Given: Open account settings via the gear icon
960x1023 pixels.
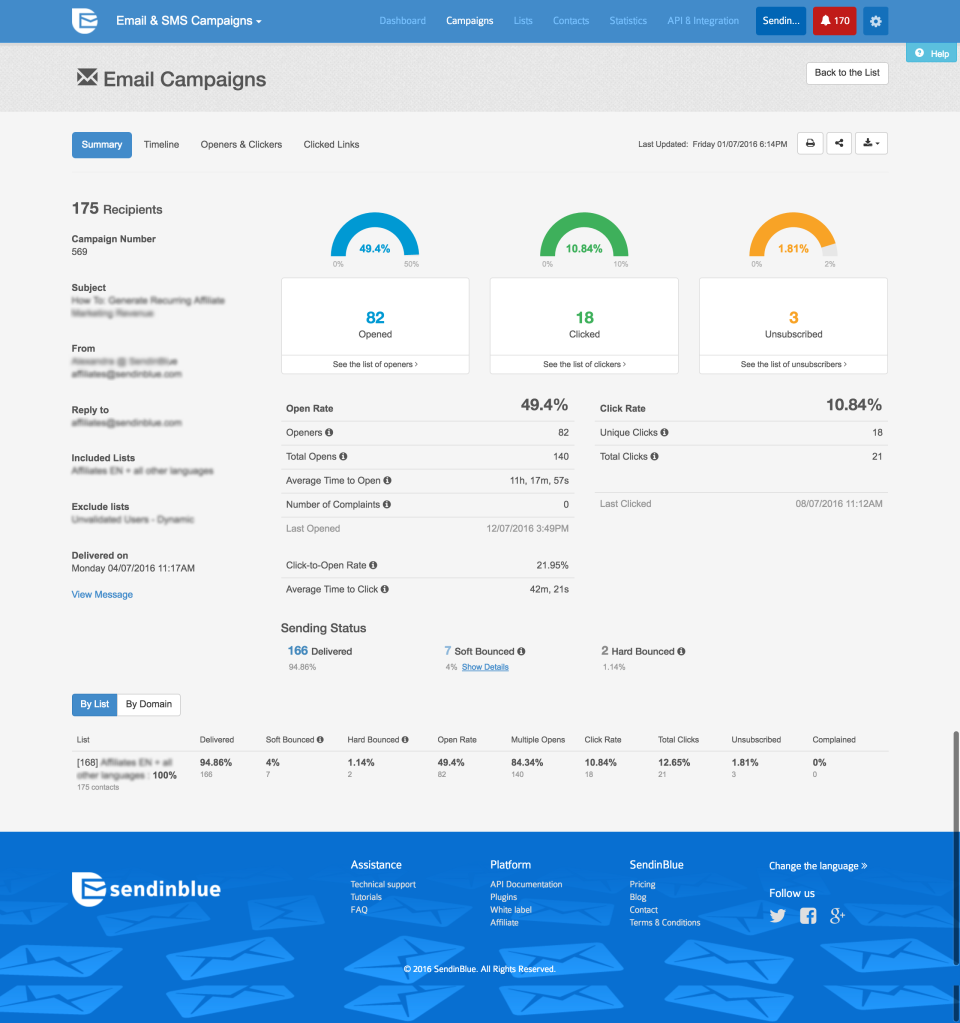Looking at the screenshot, I should tap(875, 20).
